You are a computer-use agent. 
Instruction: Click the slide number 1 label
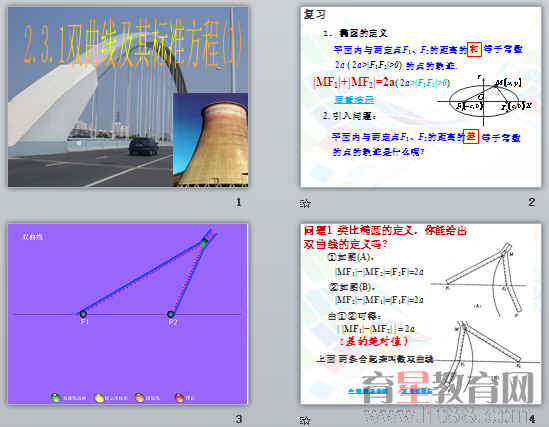click(238, 202)
